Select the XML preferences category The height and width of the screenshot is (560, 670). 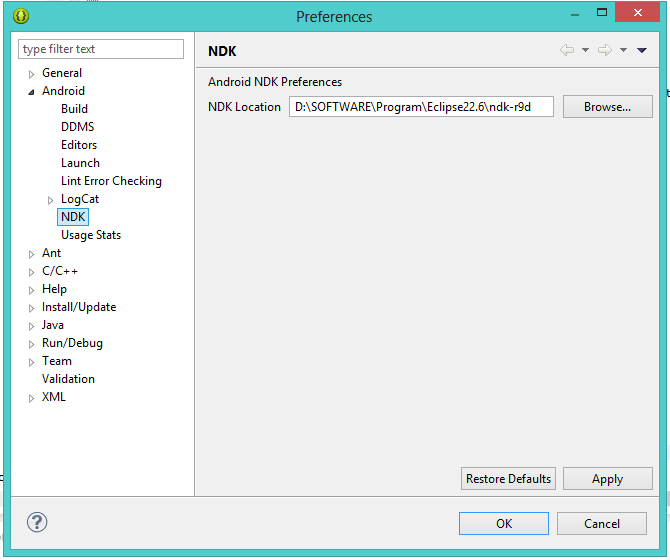pyautogui.click(x=53, y=397)
